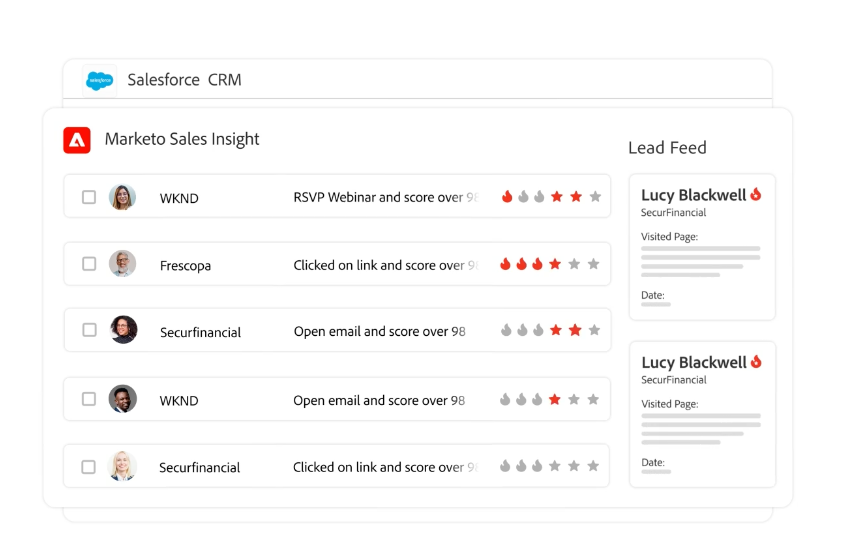This screenshot has height=552, width=843.
Task: Click the Lead Feed heading
Action: (667, 148)
